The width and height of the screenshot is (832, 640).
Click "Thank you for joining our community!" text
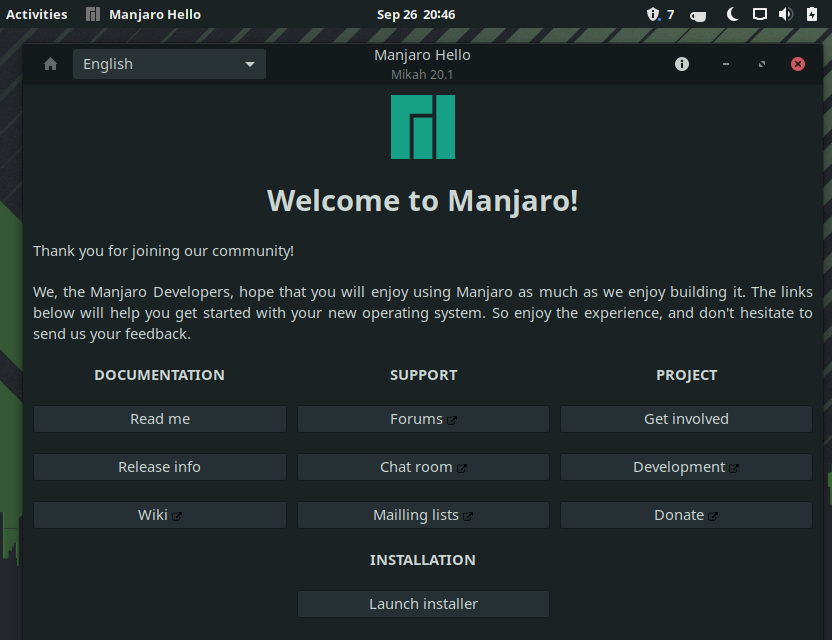click(x=163, y=251)
